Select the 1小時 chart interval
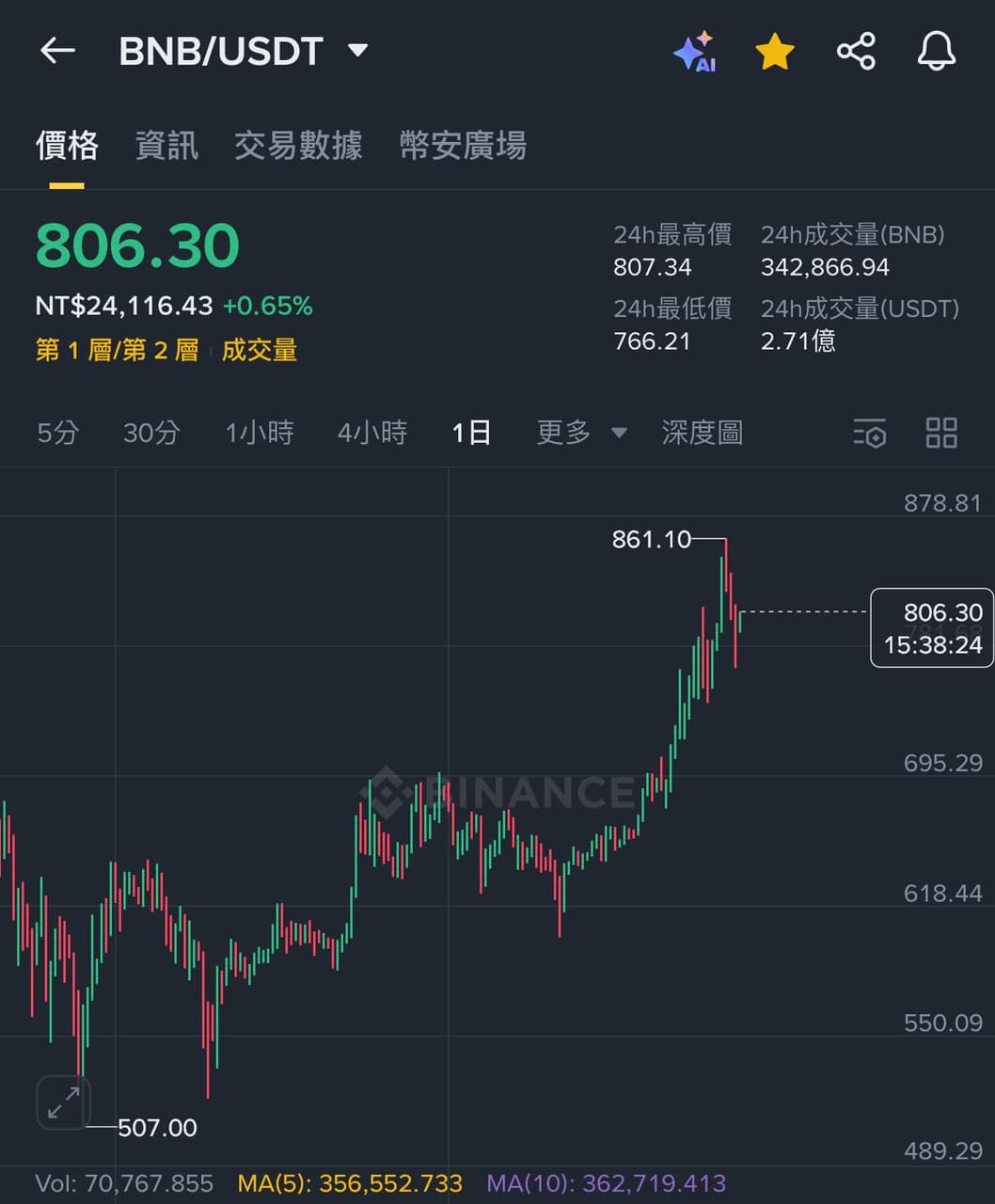995x1204 pixels. point(260,433)
